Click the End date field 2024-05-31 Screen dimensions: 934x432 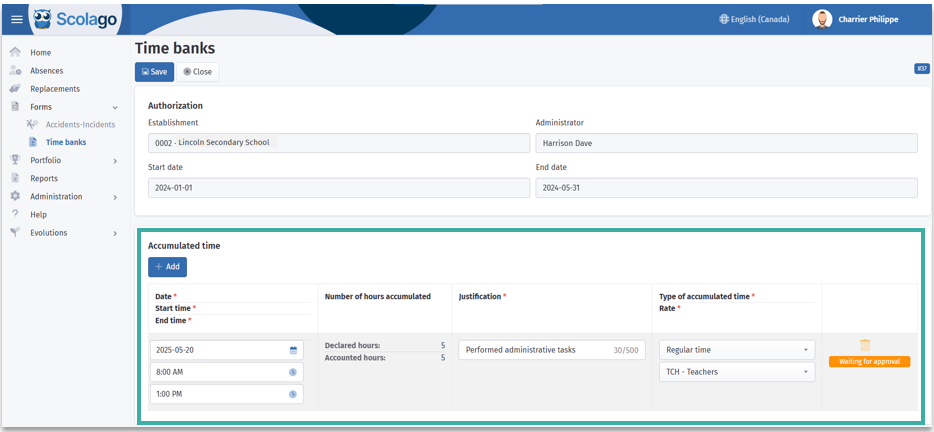coord(726,188)
